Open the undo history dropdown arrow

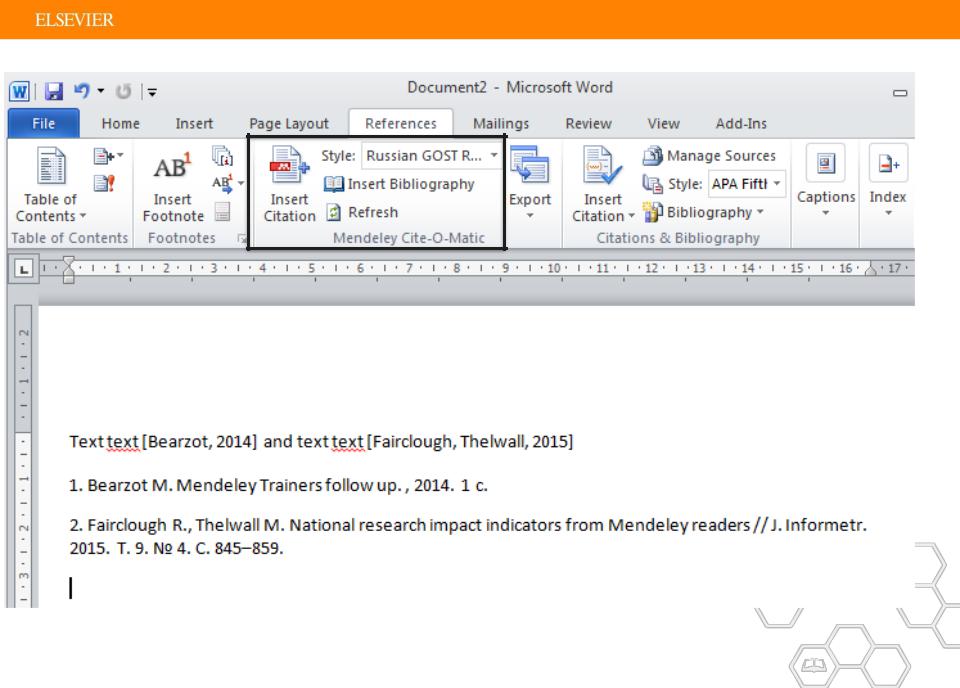pos(100,91)
